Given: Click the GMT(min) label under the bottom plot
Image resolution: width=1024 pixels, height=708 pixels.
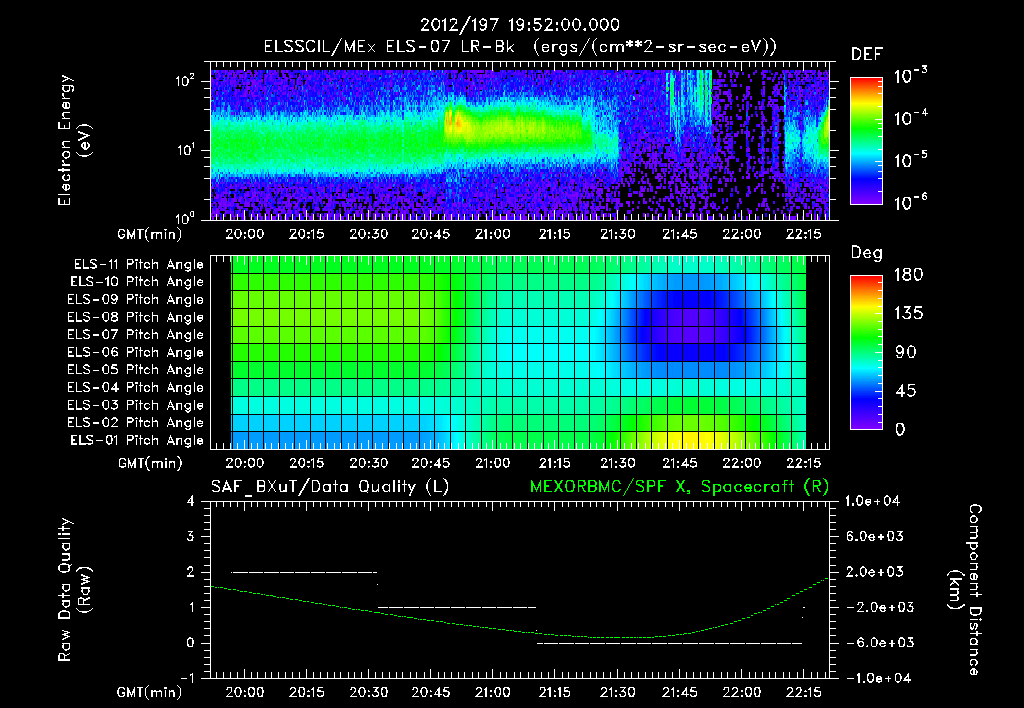Looking at the screenshot, I should (150, 692).
